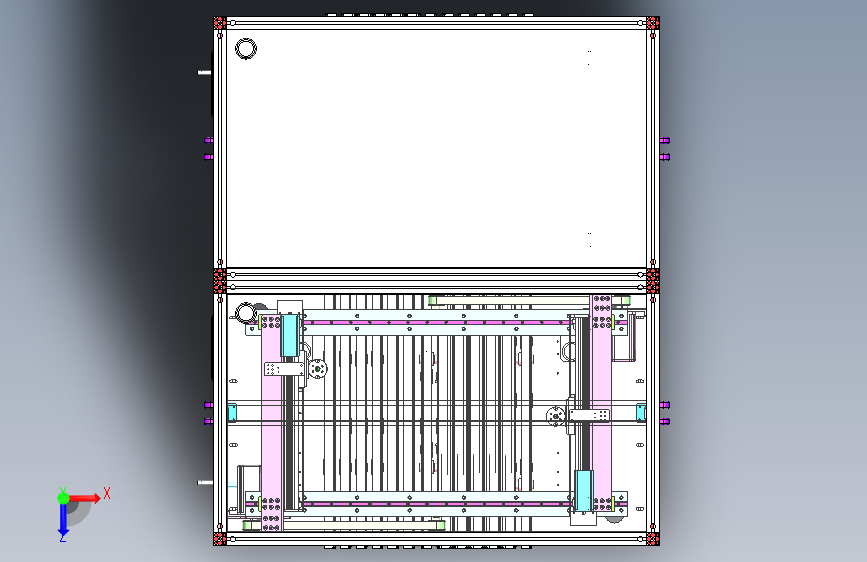Viewport: 867px width, 562px height.
Task: Click the red X axis arrow of triad
Action: 84,498
